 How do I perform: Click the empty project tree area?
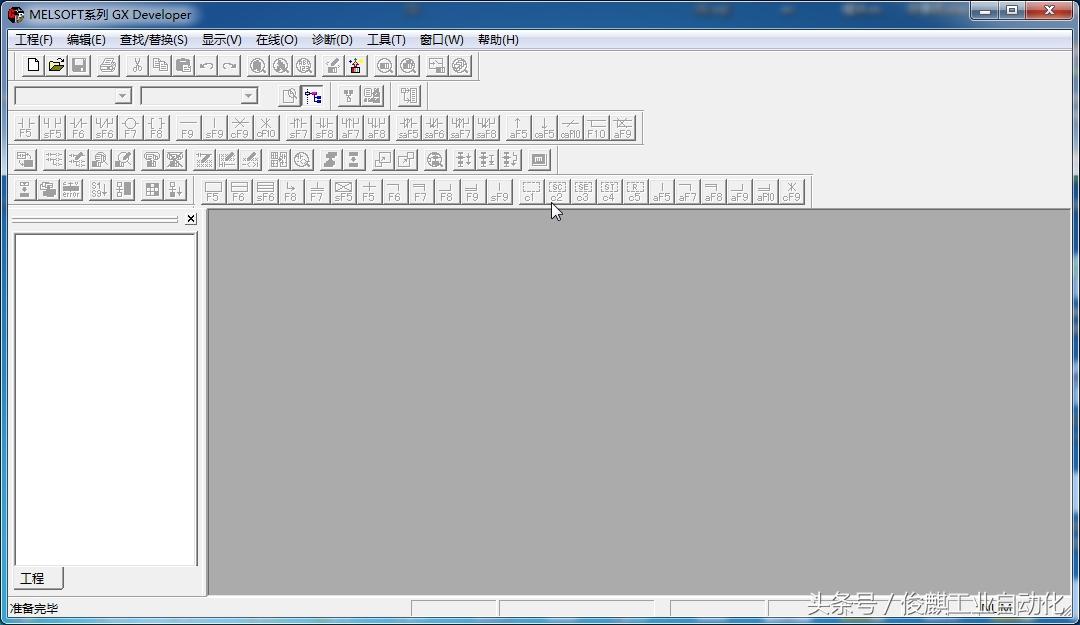click(105, 400)
